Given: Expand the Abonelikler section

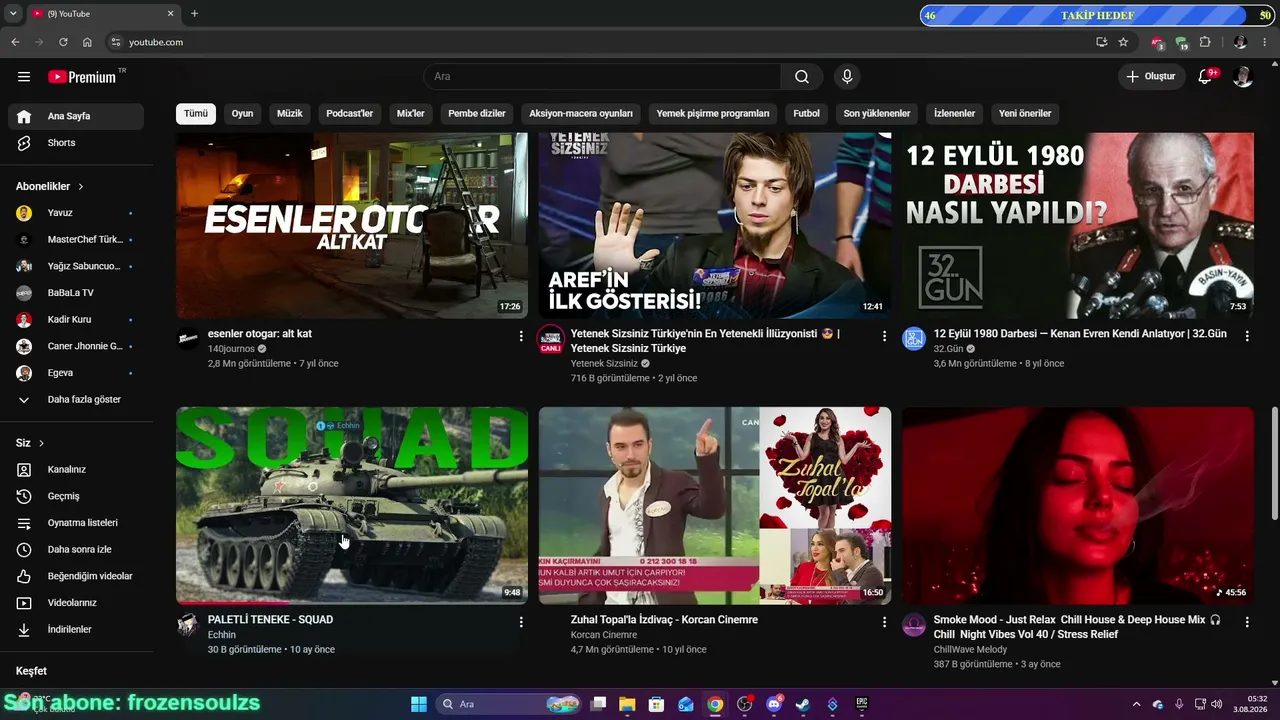Looking at the screenshot, I should (50, 186).
